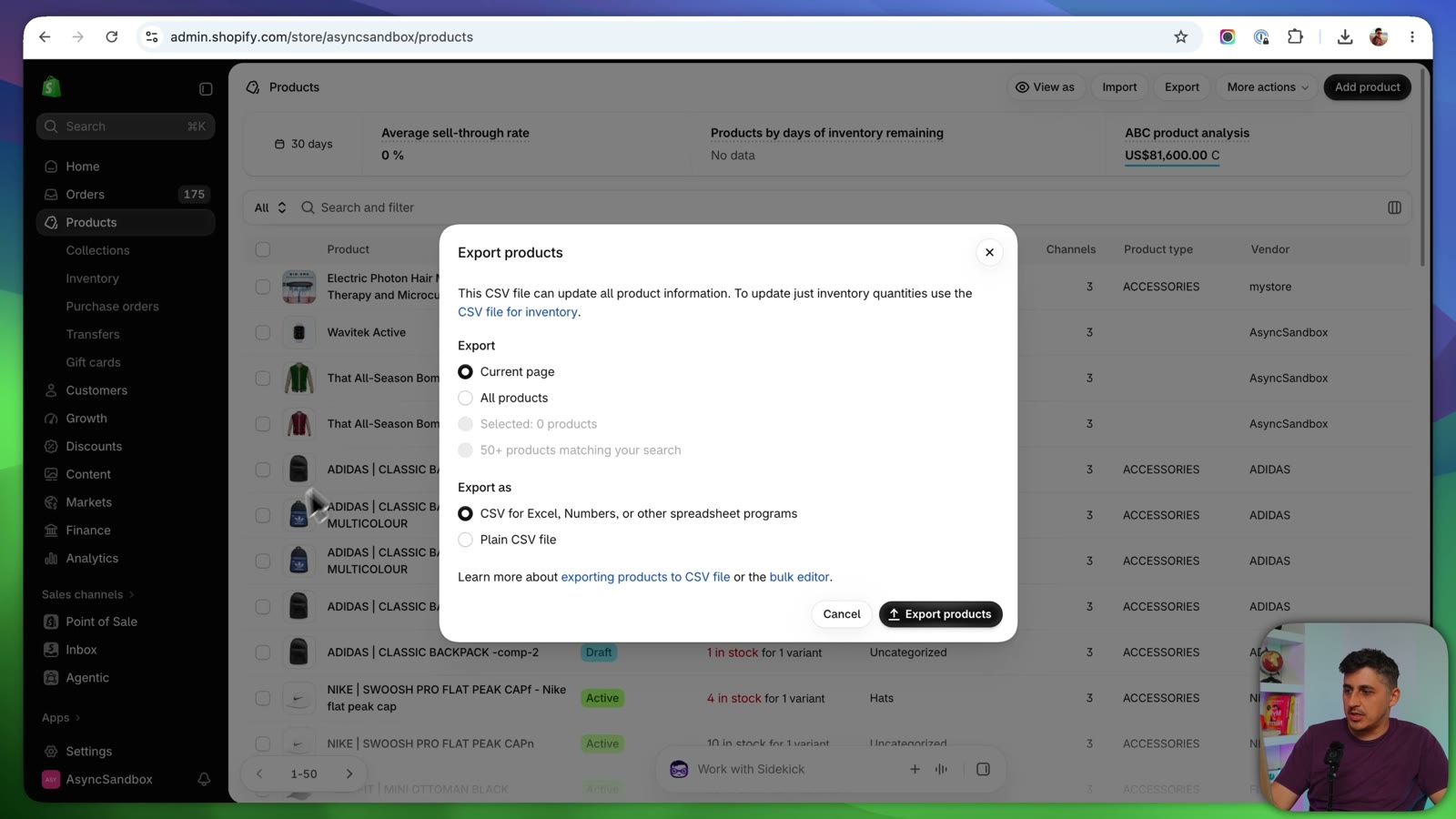Open the Sidekick side panel icon
The height and width of the screenshot is (819, 1456).
click(983, 770)
